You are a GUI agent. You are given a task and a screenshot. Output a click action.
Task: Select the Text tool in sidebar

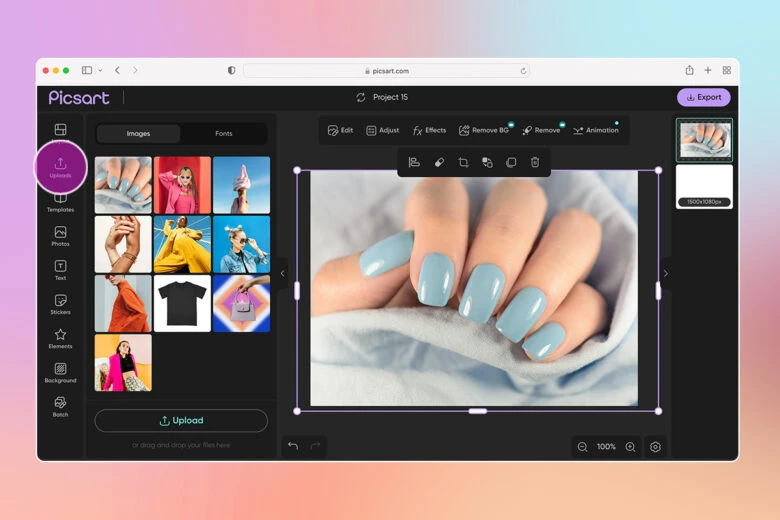60,270
